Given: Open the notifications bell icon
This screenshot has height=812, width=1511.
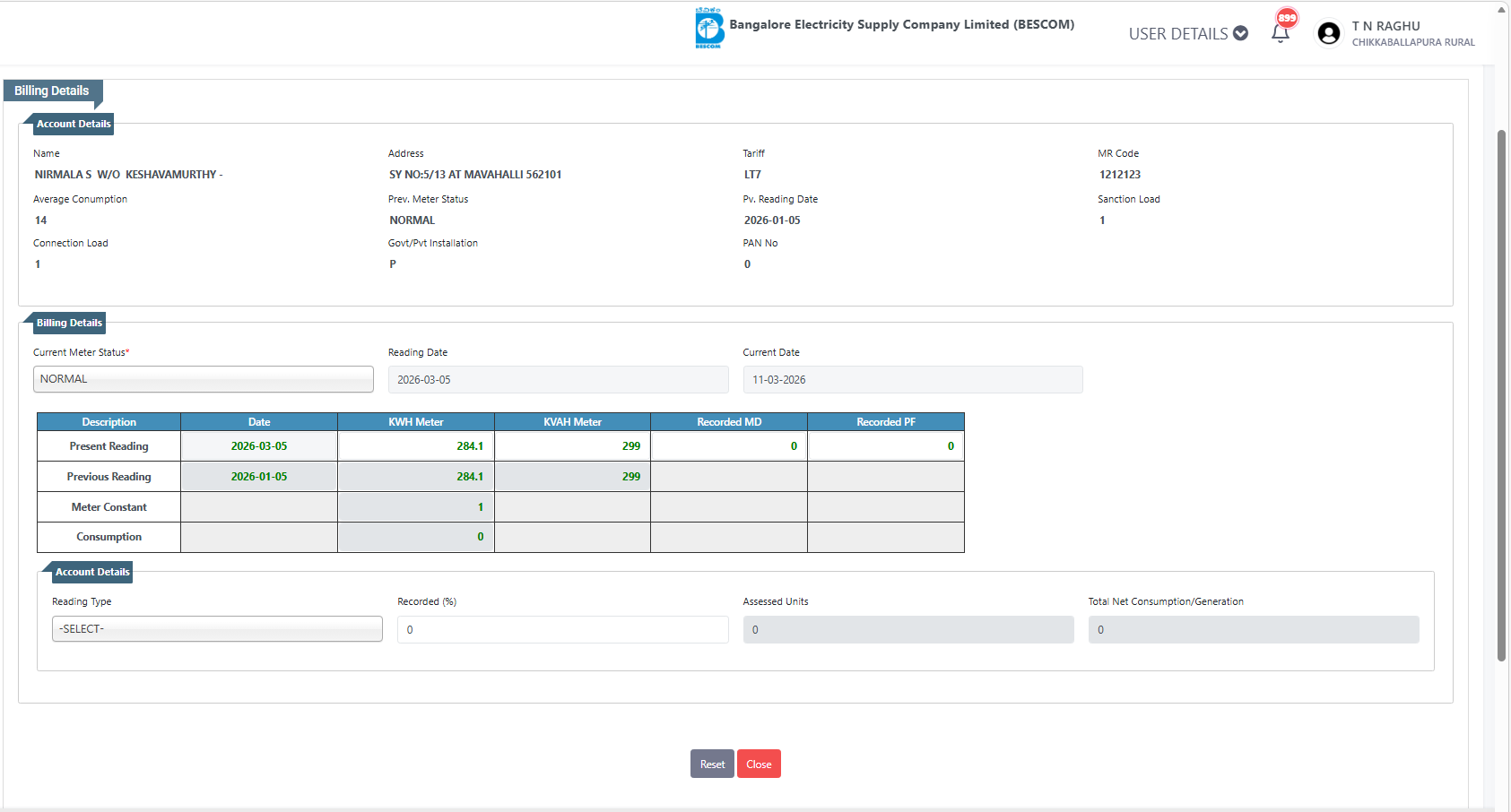Looking at the screenshot, I should click(1280, 34).
